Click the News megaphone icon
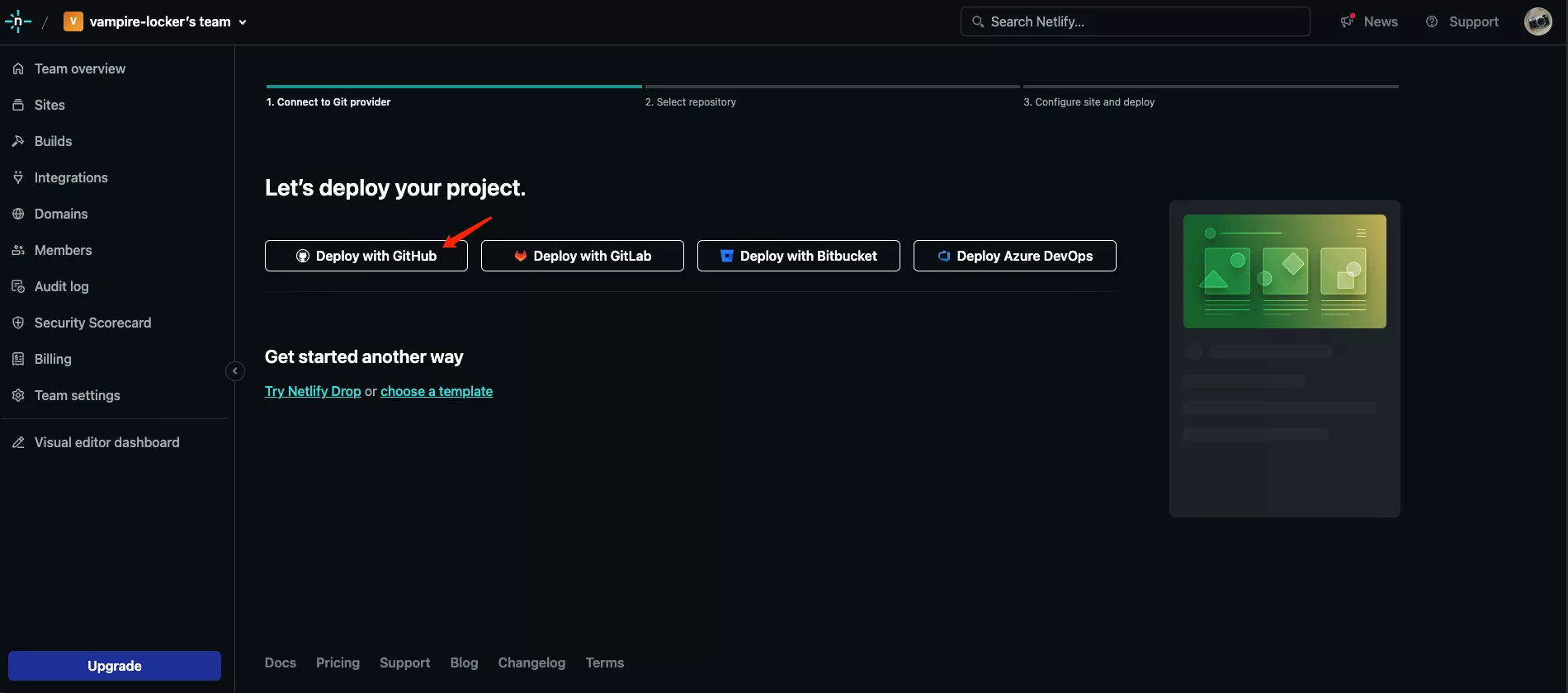1568x693 pixels. click(x=1348, y=21)
